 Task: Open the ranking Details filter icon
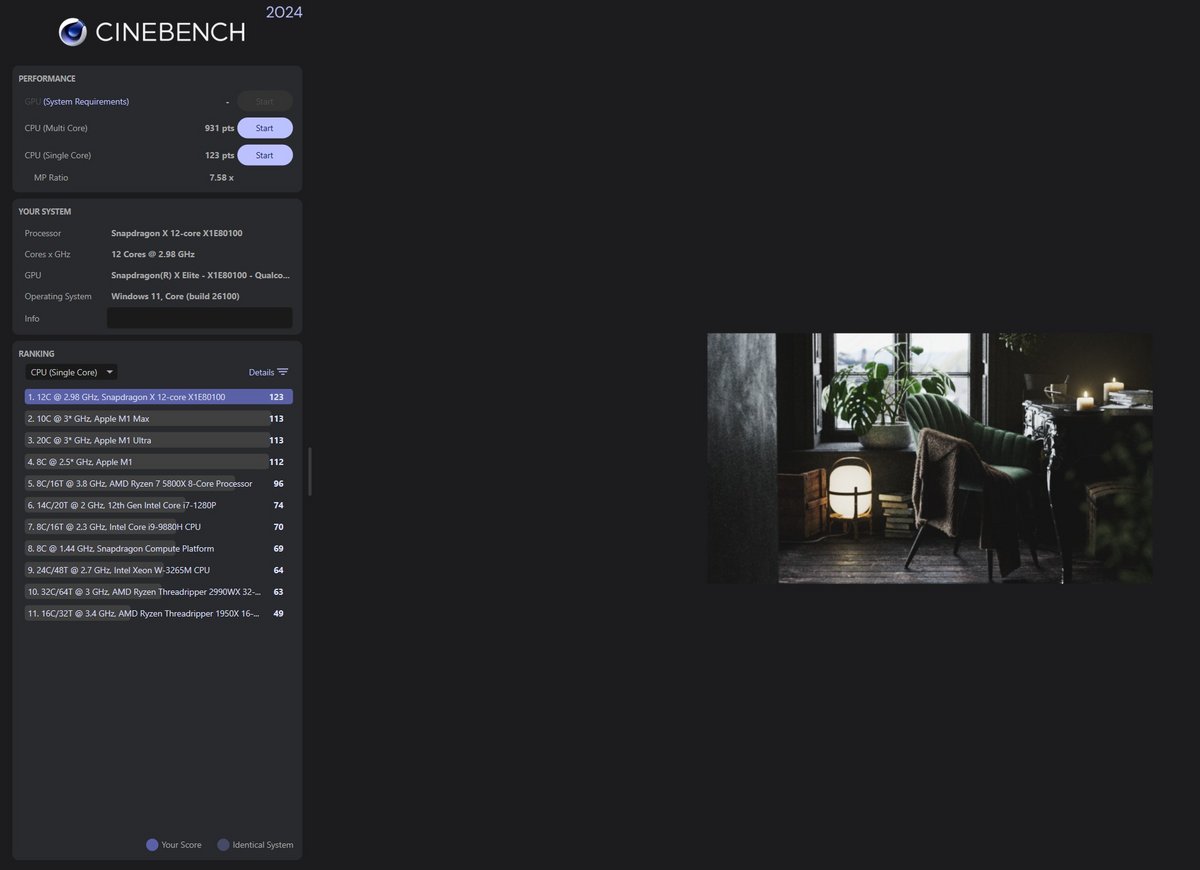point(283,372)
